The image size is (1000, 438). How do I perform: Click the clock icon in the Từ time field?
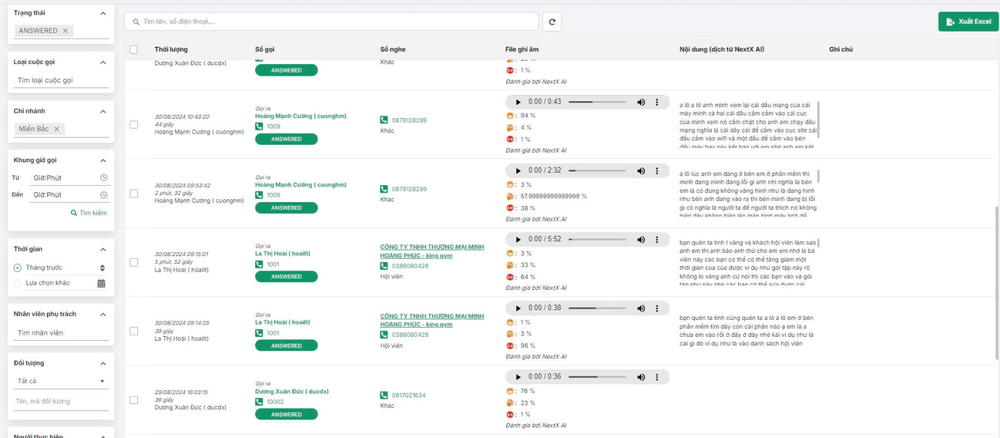pyautogui.click(x=103, y=177)
